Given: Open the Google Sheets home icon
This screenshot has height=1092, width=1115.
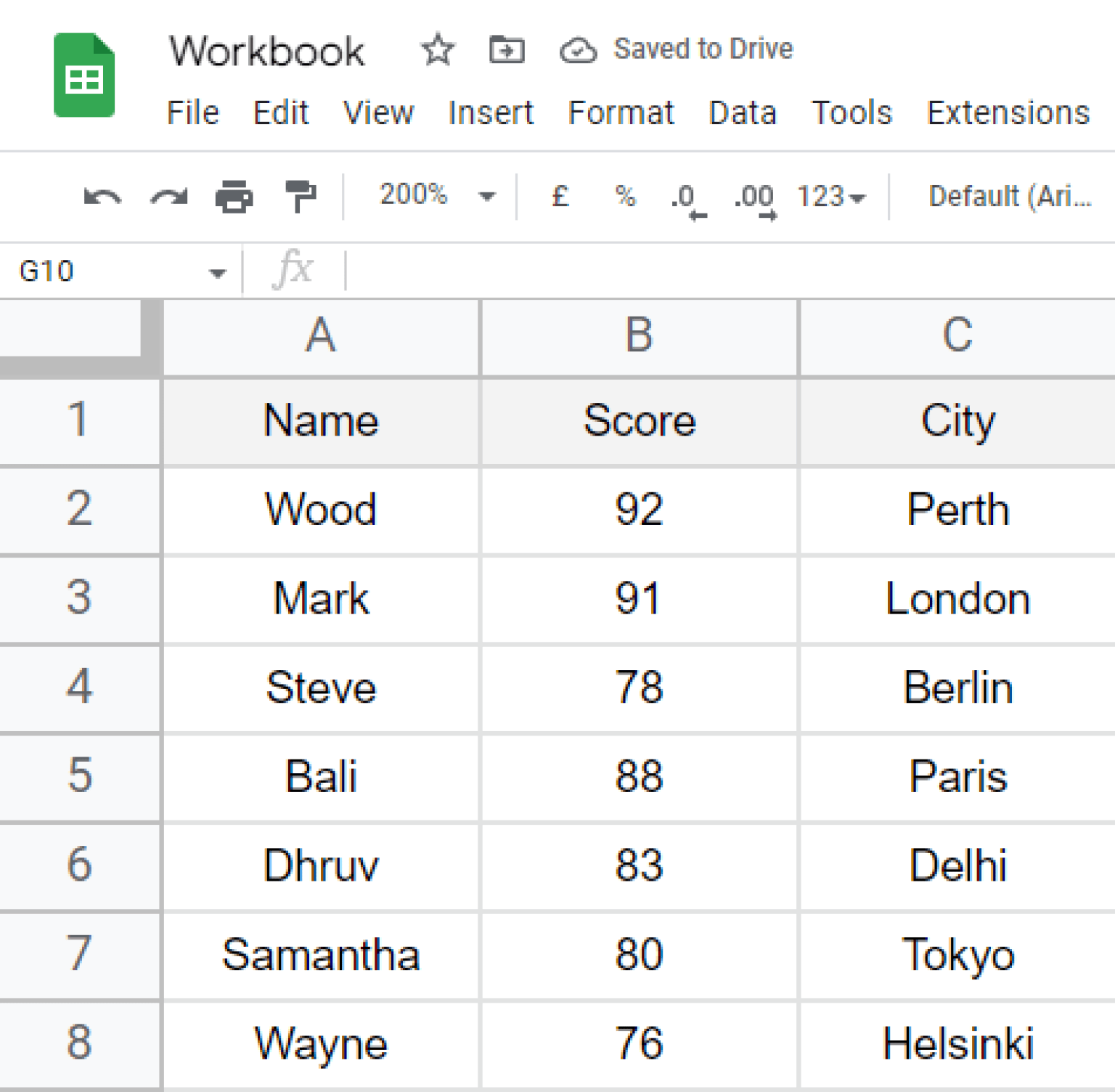Looking at the screenshot, I should pyautogui.click(x=84, y=75).
